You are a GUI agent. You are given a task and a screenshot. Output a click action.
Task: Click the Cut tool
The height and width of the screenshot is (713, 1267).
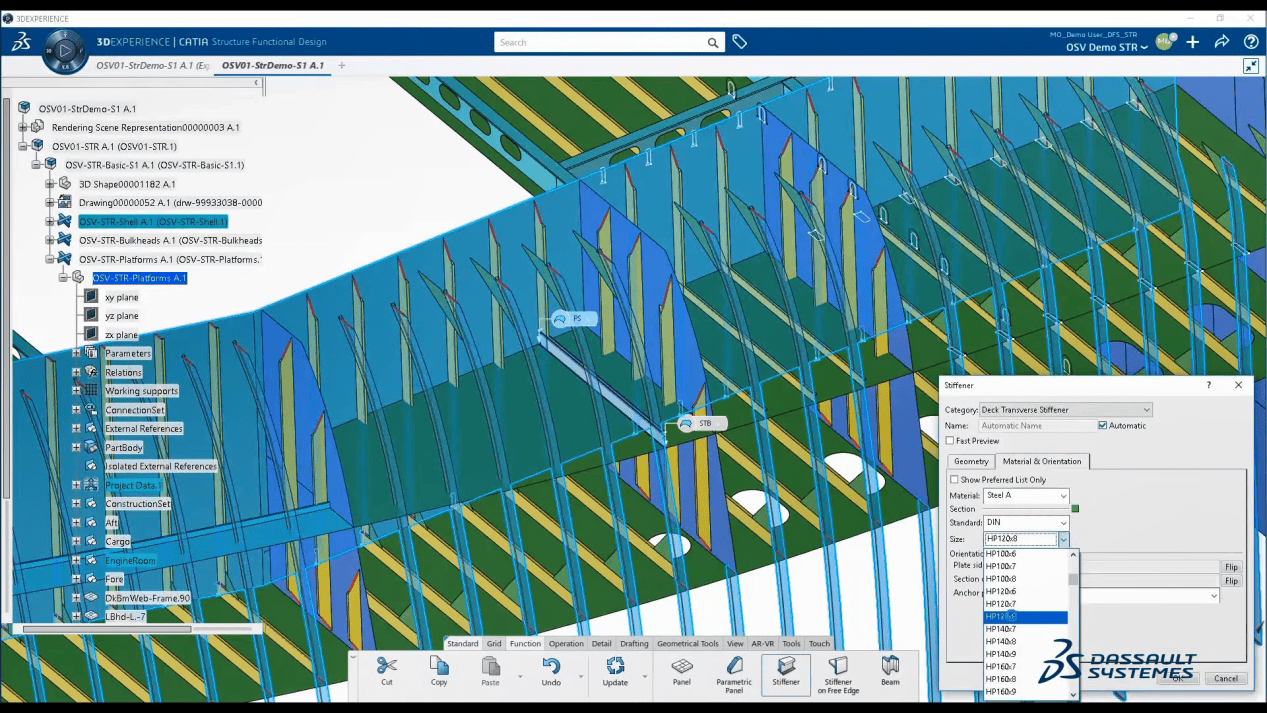[x=387, y=671]
